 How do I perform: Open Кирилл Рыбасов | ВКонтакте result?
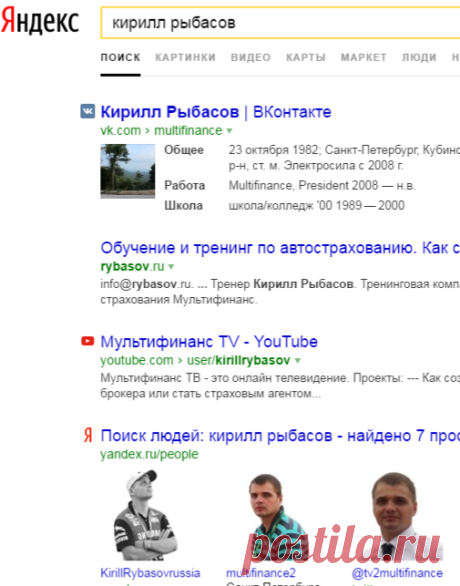click(x=216, y=112)
